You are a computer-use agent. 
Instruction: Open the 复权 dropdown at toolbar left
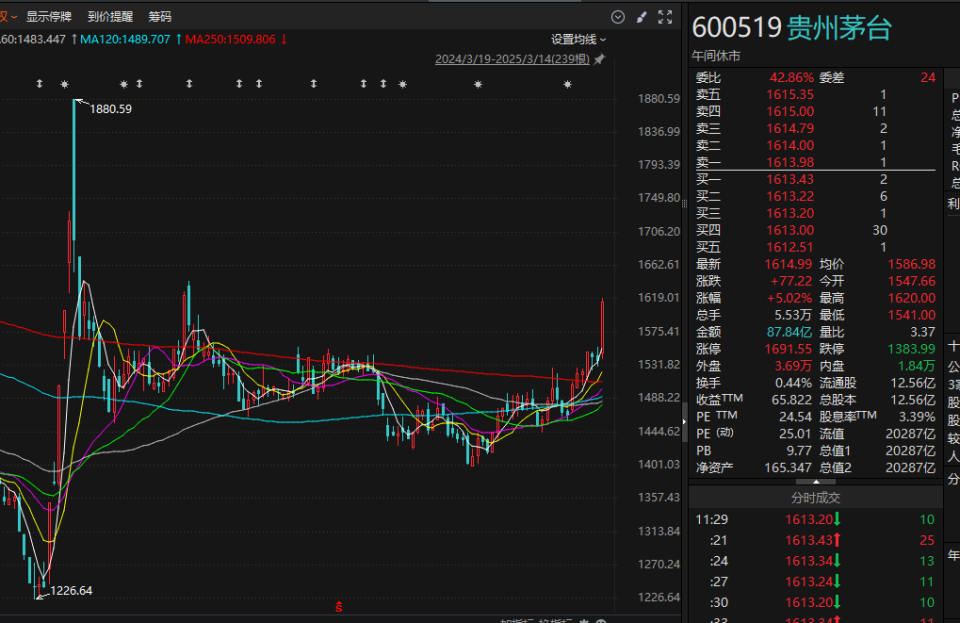point(9,17)
